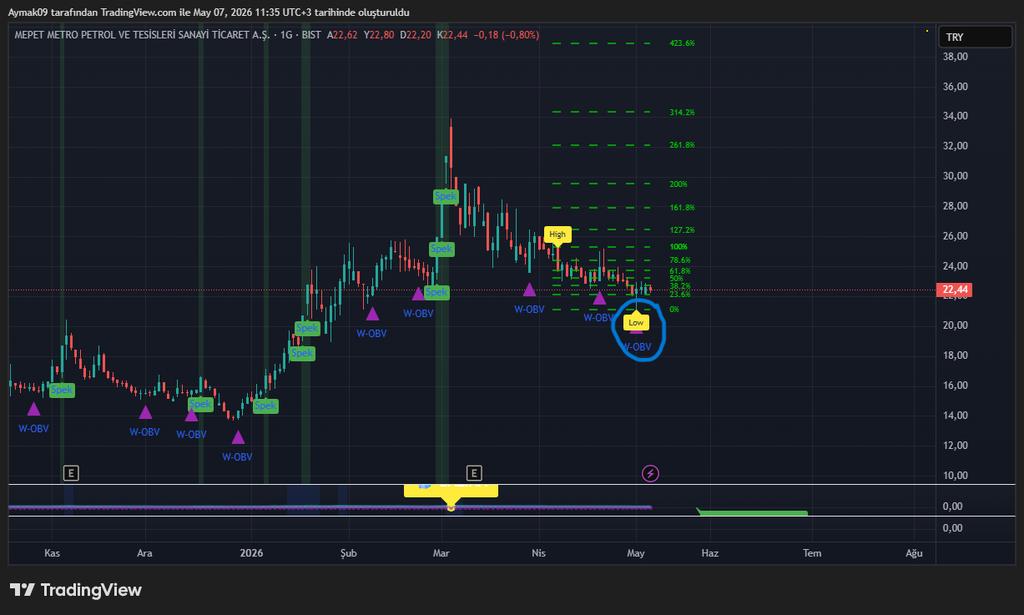This screenshot has height=615, width=1024.
Task: Click the BIST exchange label
Action: point(312,35)
